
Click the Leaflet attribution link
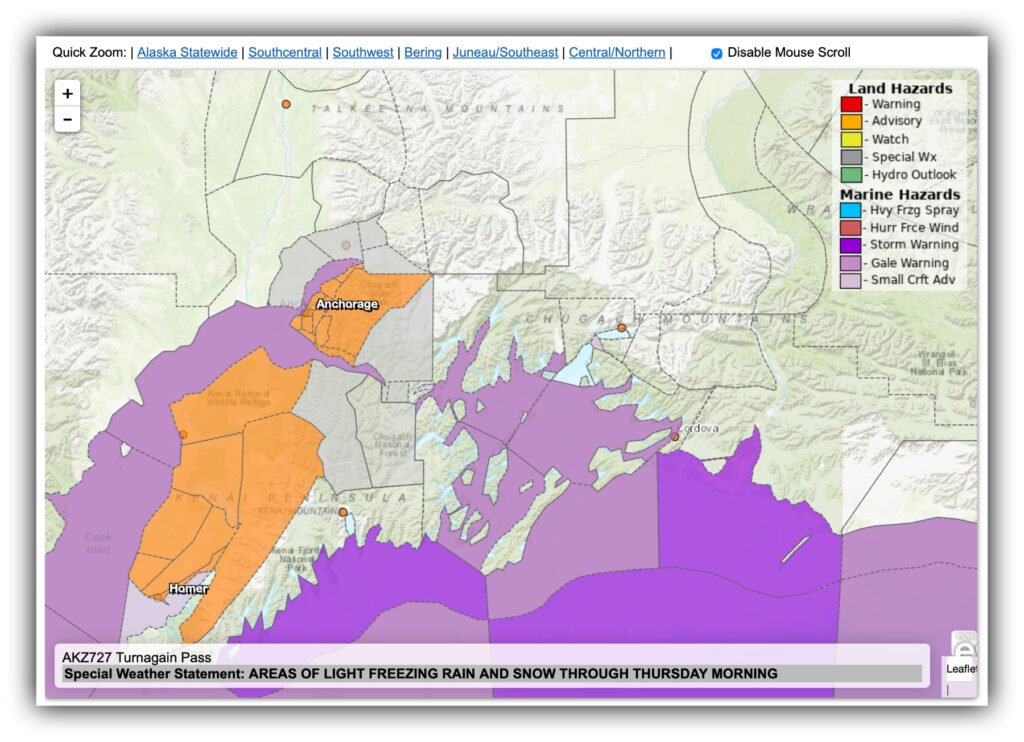point(961,669)
